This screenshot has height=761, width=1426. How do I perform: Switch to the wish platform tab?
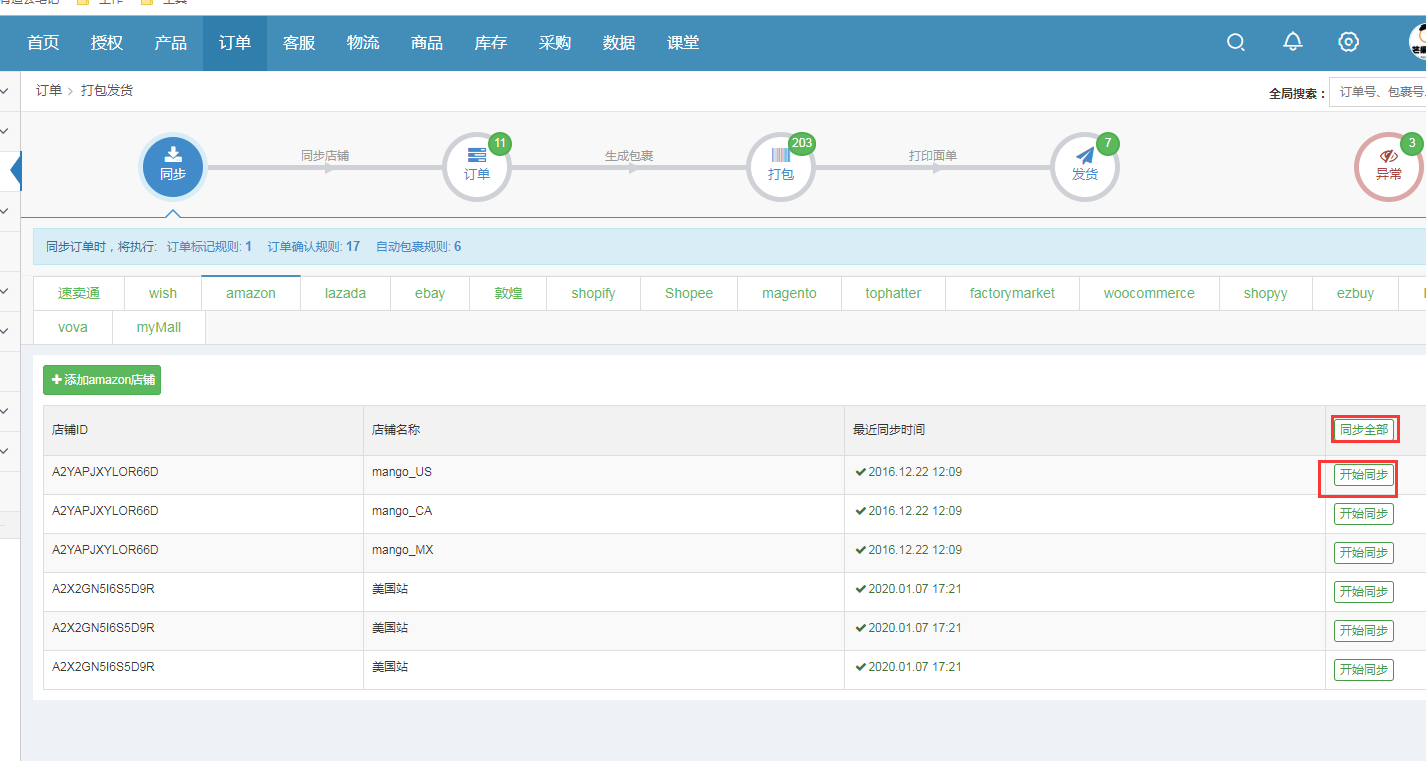[x=163, y=293]
